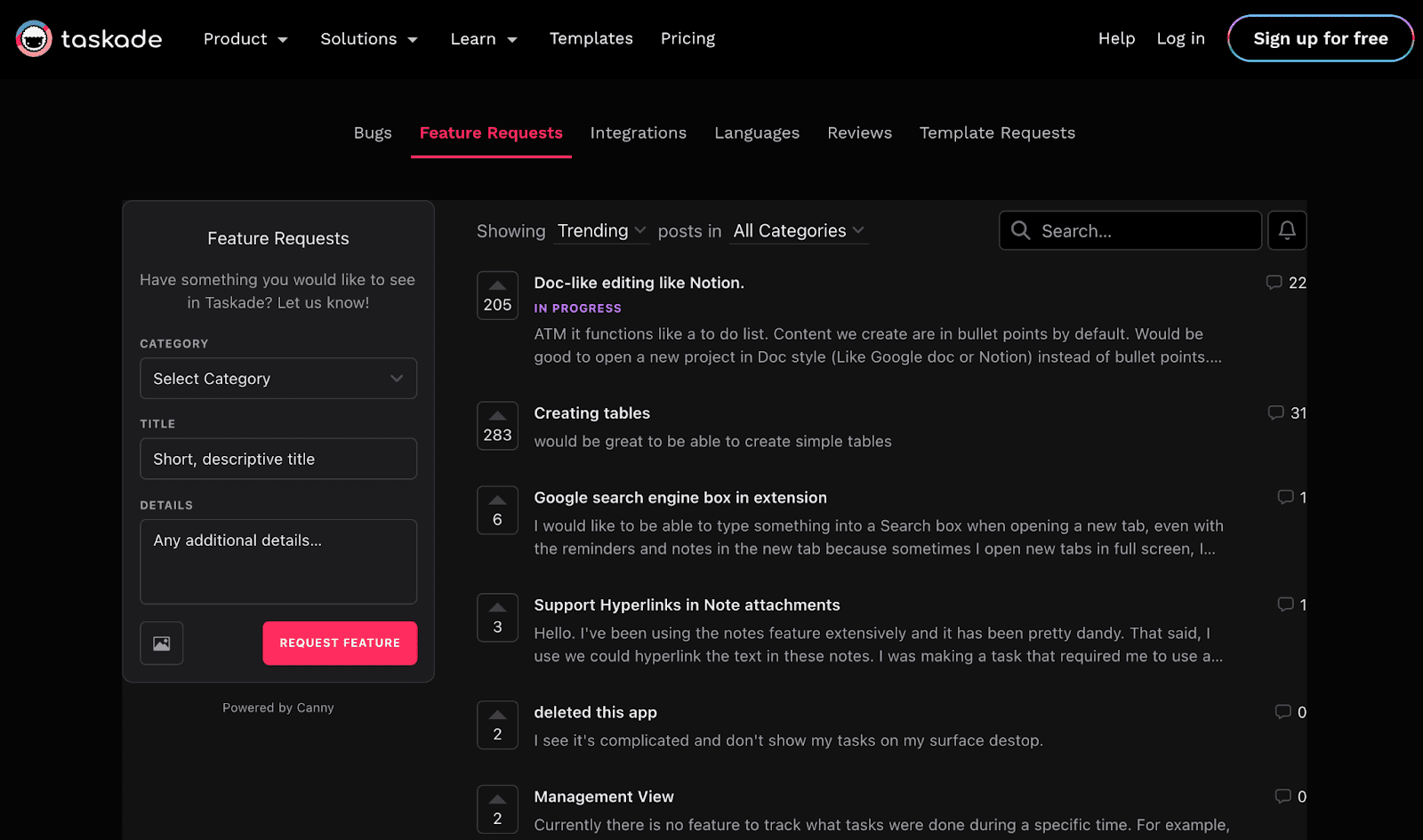The width and height of the screenshot is (1423, 840).
Task: Click the 205 vote count
Action: click(x=497, y=305)
